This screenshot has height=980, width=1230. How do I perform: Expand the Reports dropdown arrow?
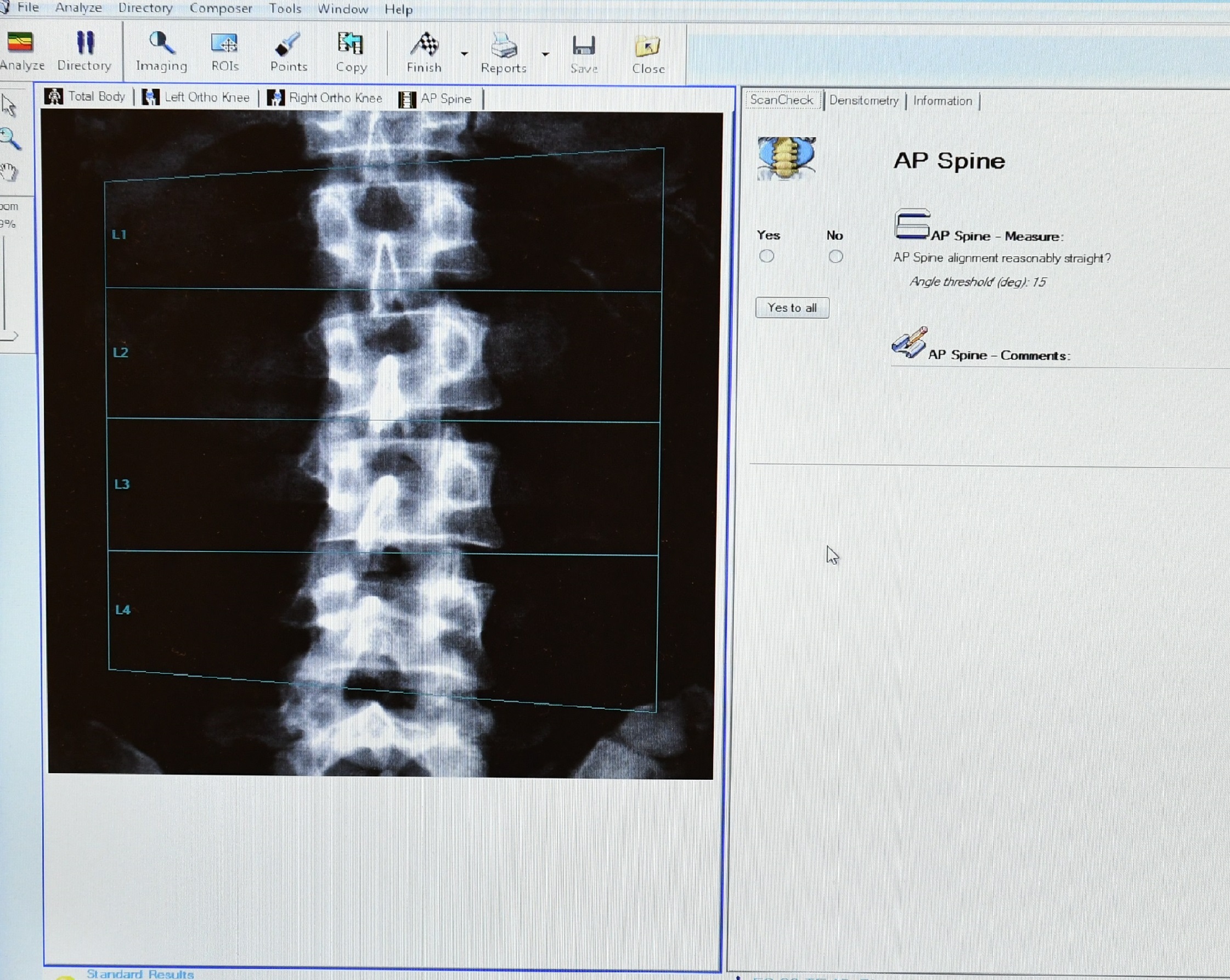coord(545,54)
